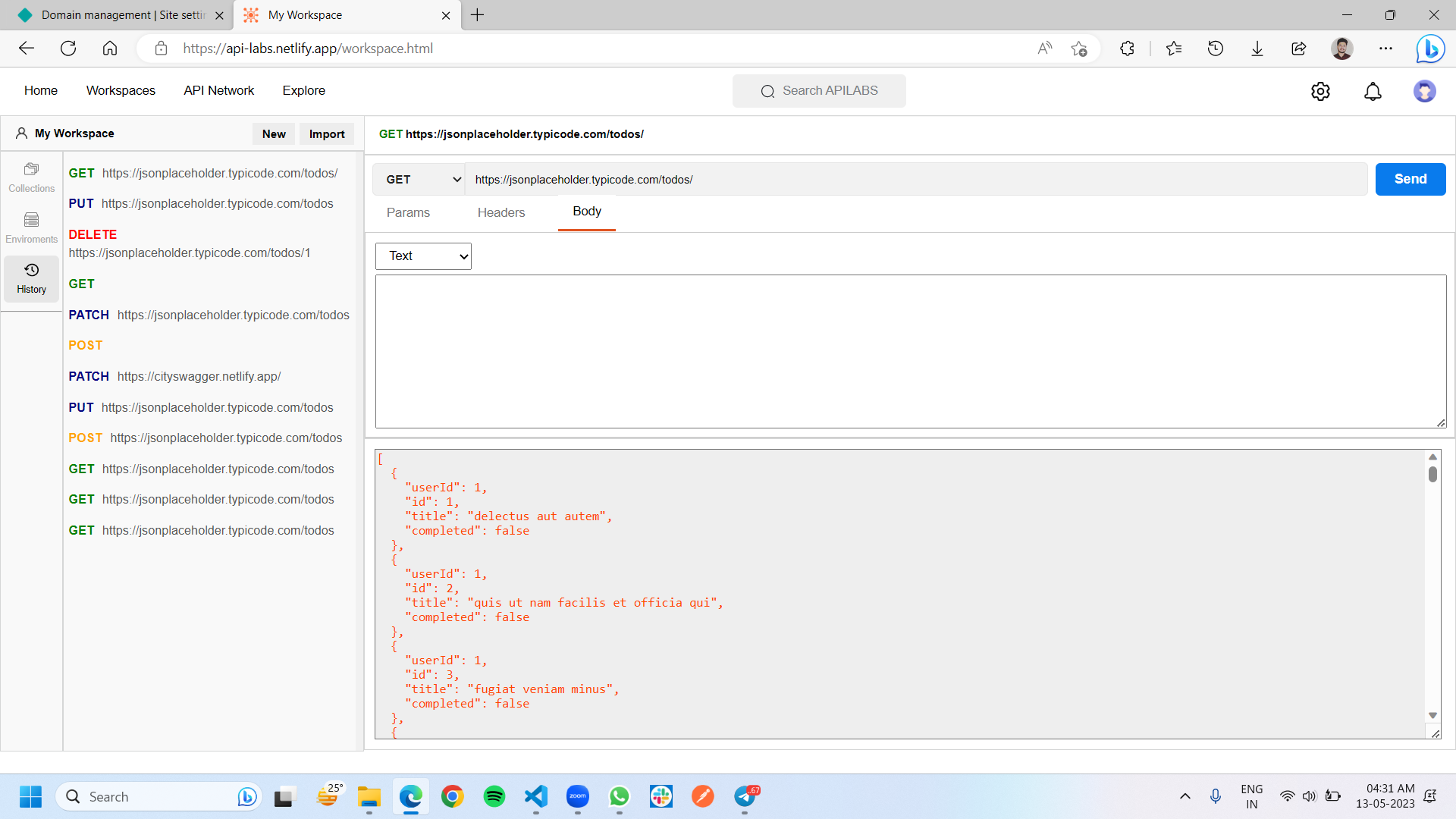Open the settings gear icon
The width and height of the screenshot is (1456, 819).
coord(1320,91)
